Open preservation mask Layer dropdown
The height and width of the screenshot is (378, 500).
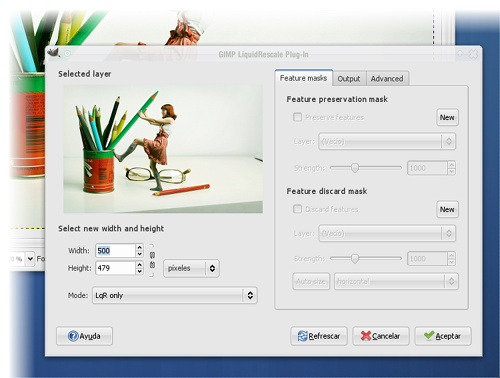pyautogui.click(x=387, y=141)
